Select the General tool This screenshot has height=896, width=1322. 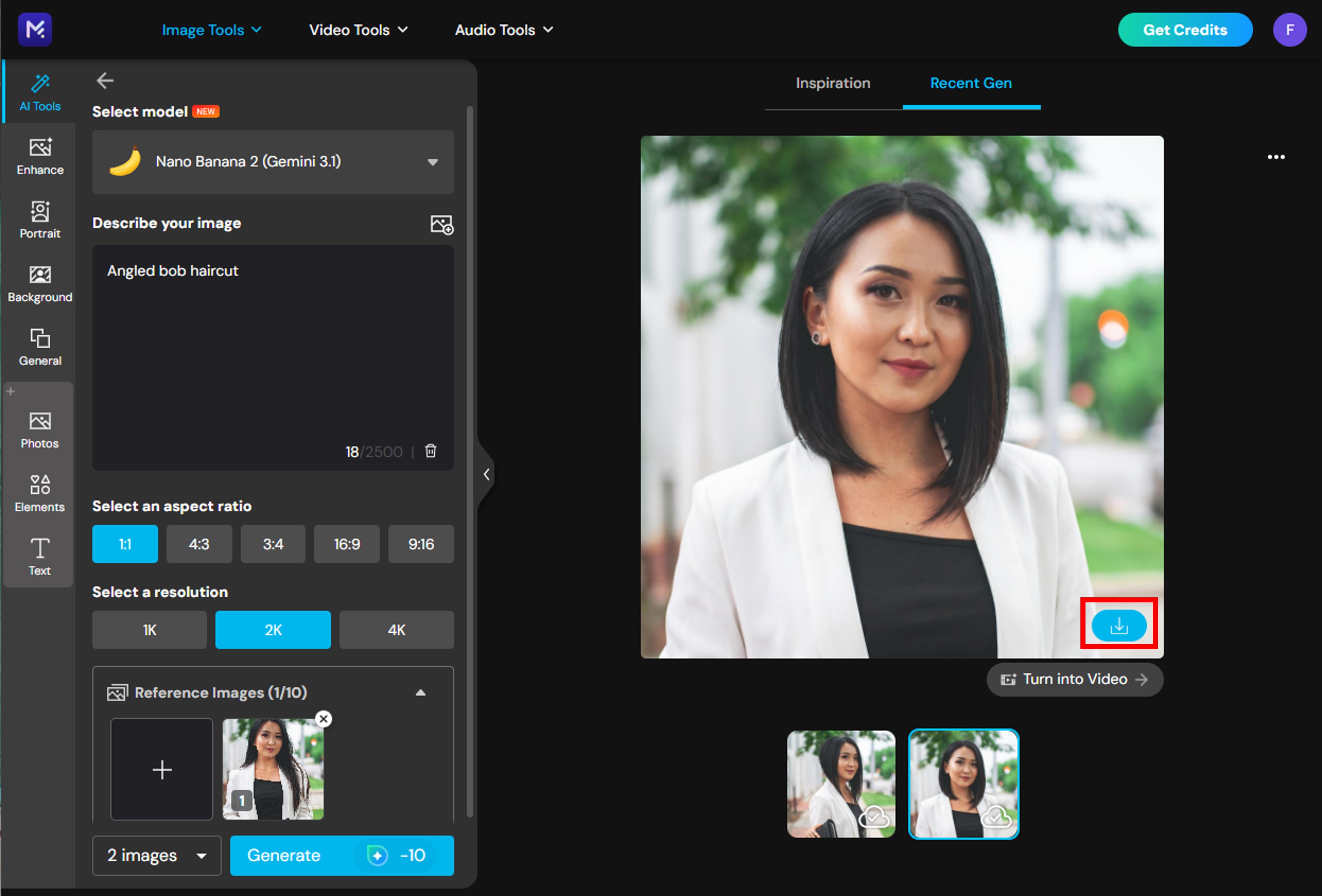(40, 348)
